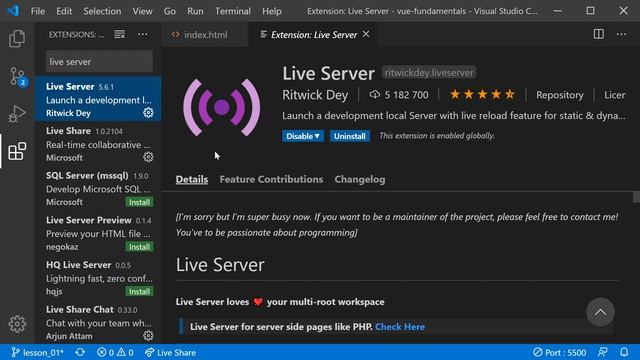The height and width of the screenshot is (360, 640).
Task: Open Source Control view with 2 changes
Action: tap(18, 76)
